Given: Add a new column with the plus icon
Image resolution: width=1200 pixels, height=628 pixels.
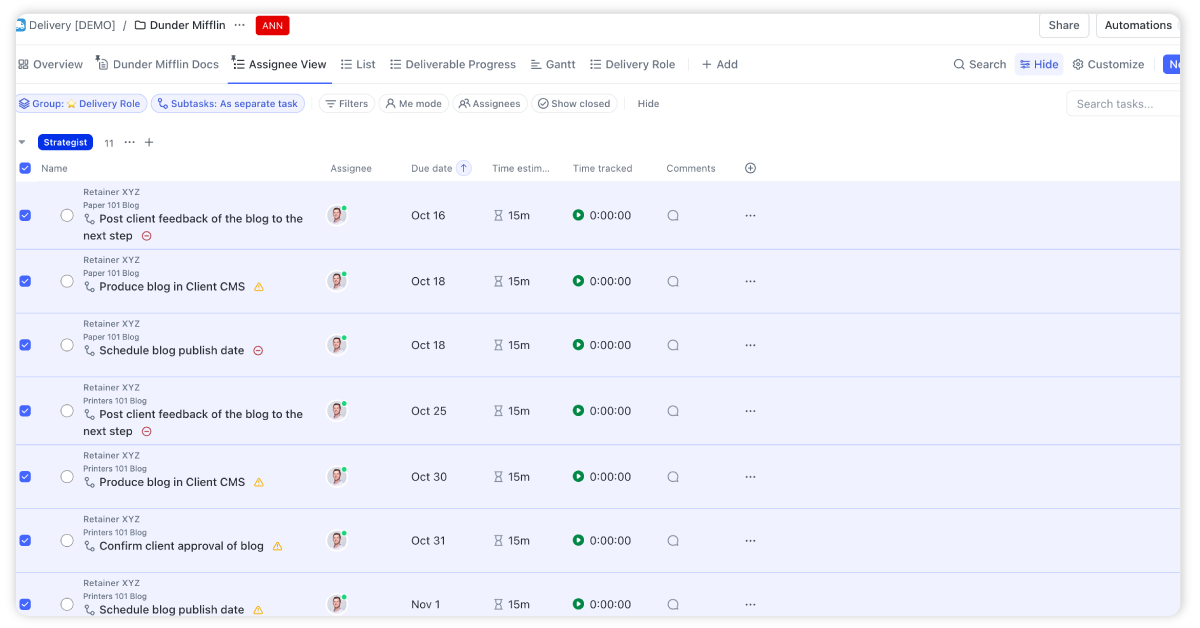Looking at the screenshot, I should tap(750, 168).
